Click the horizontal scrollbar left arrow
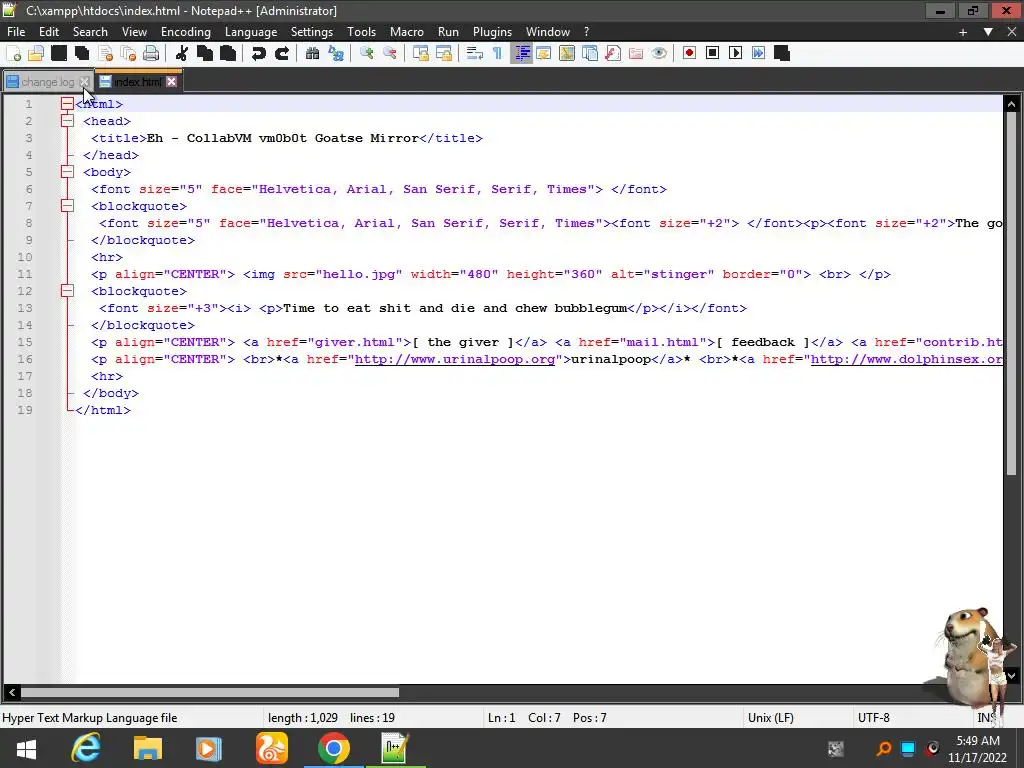This screenshot has width=1024, height=768. click(x=12, y=692)
